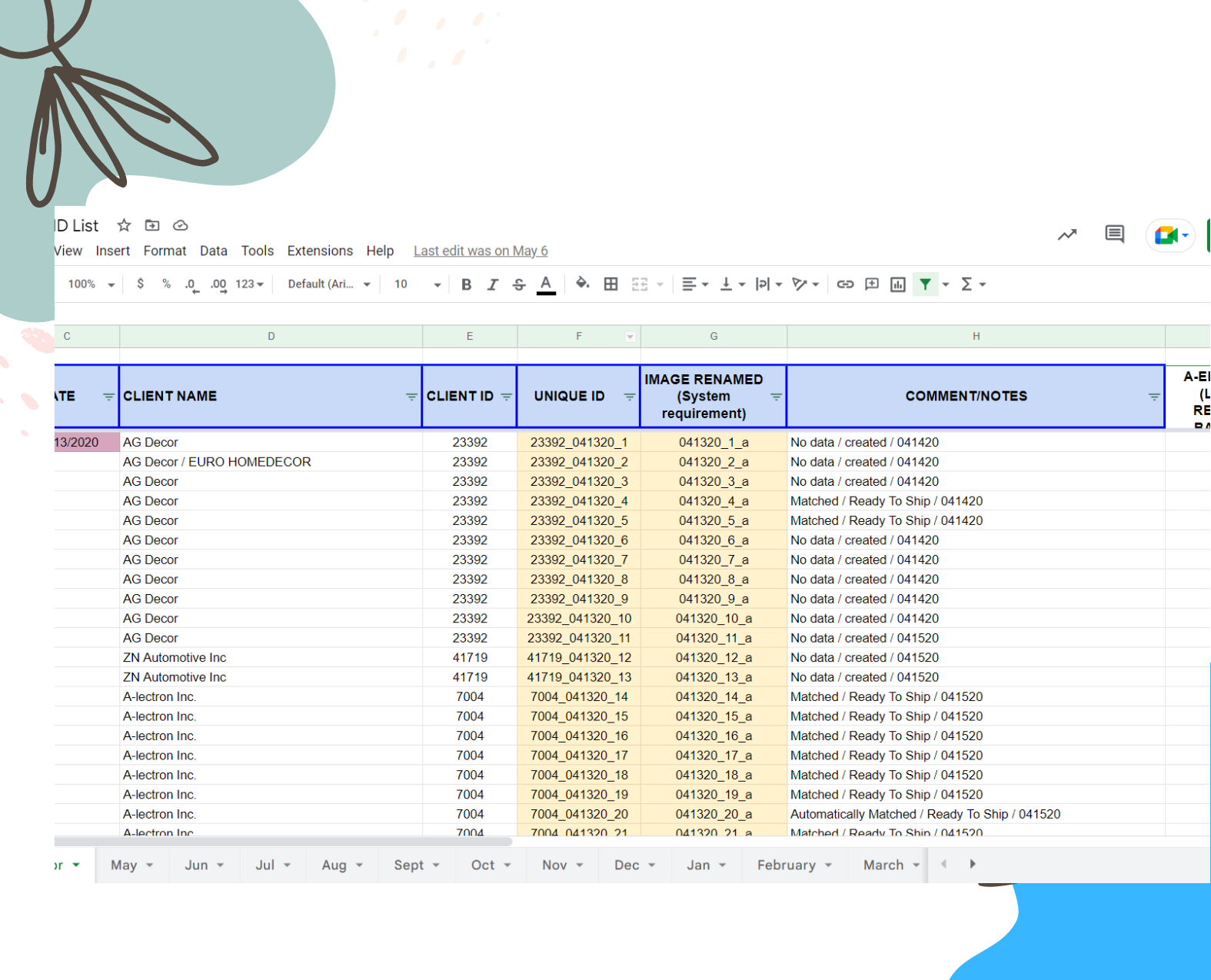The height and width of the screenshot is (980, 1211).
Task: Toggle strikethrough formatting
Action: pyautogui.click(x=519, y=284)
